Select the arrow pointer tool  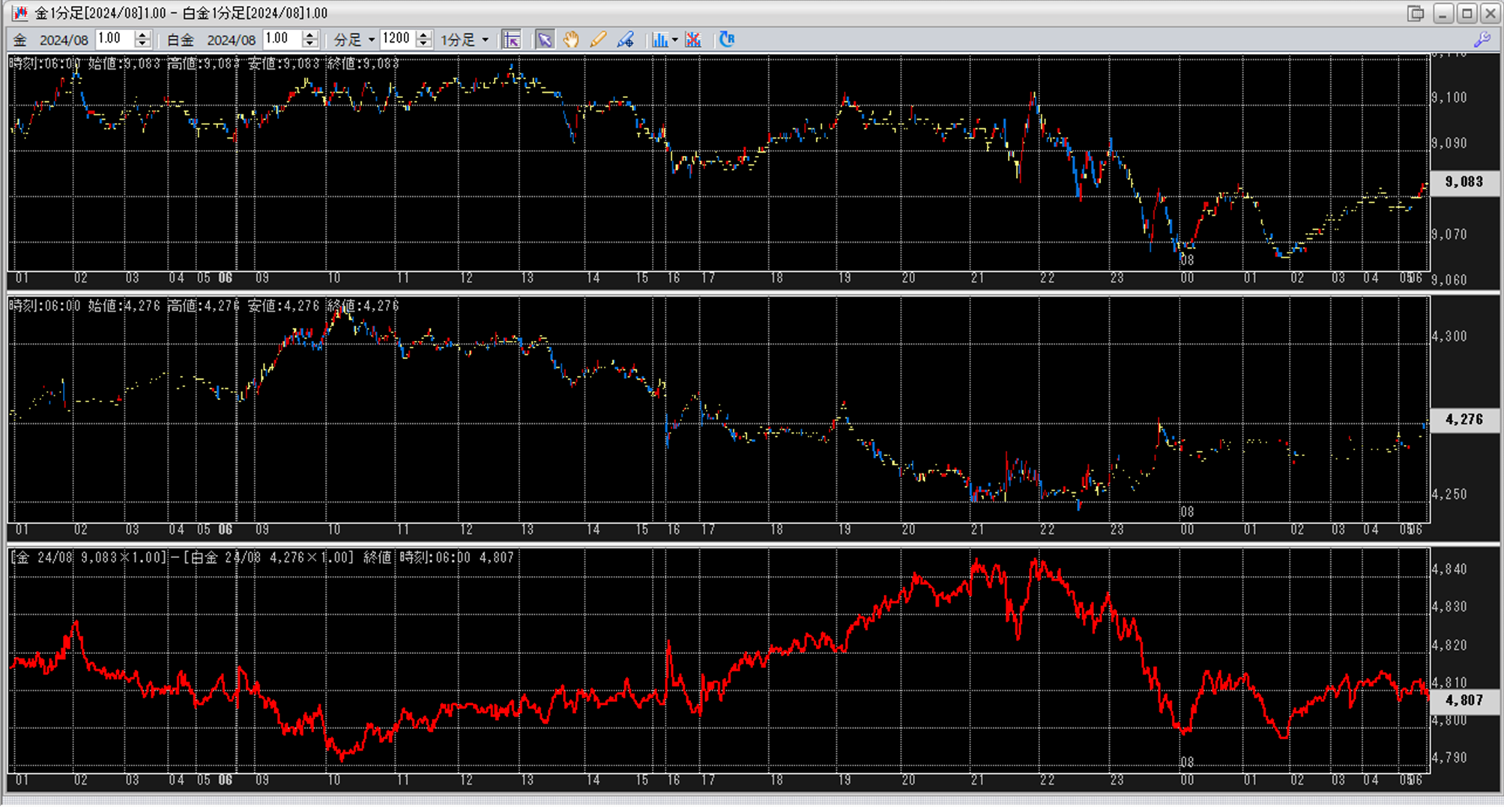[545, 40]
